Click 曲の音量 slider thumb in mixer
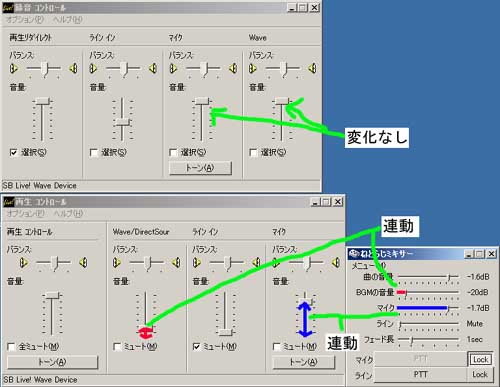This screenshot has height=387, width=500. pyautogui.click(x=449, y=277)
